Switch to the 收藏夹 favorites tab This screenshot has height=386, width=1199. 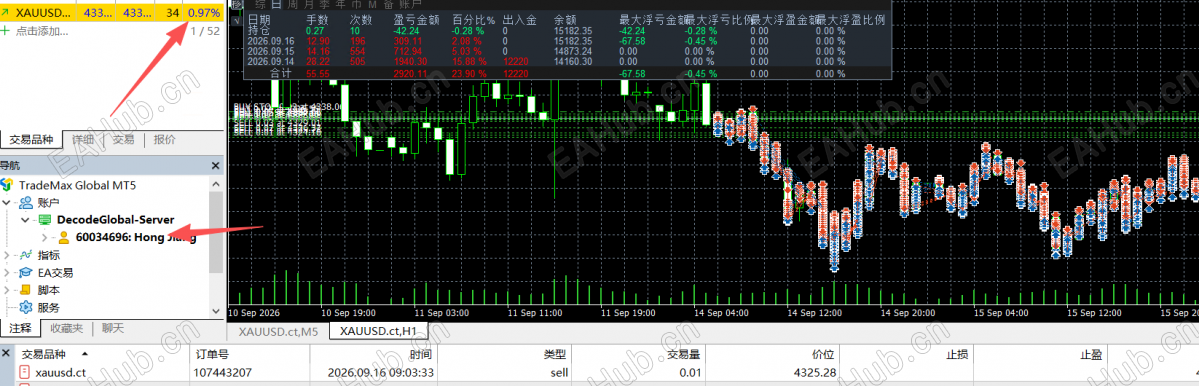coord(67,328)
